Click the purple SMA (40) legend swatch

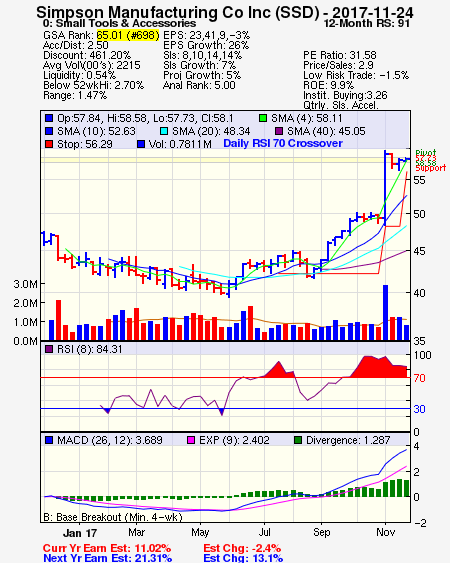(x=279, y=131)
